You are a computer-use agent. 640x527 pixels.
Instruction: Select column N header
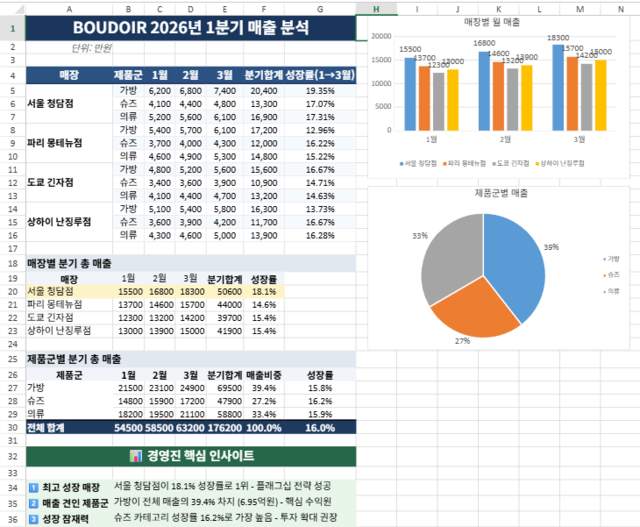tap(620, 9)
